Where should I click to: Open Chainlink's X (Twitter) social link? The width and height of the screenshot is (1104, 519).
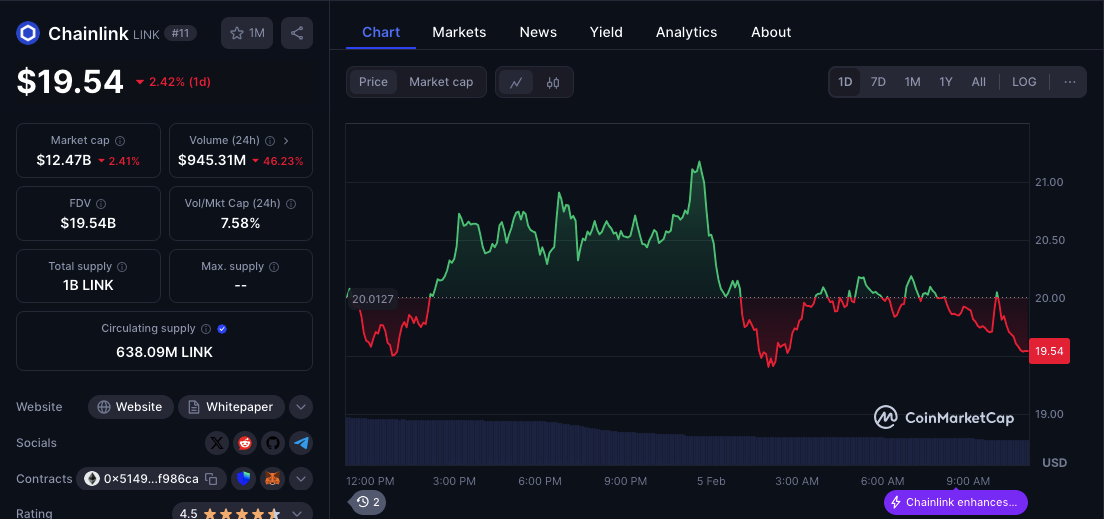tap(217, 443)
